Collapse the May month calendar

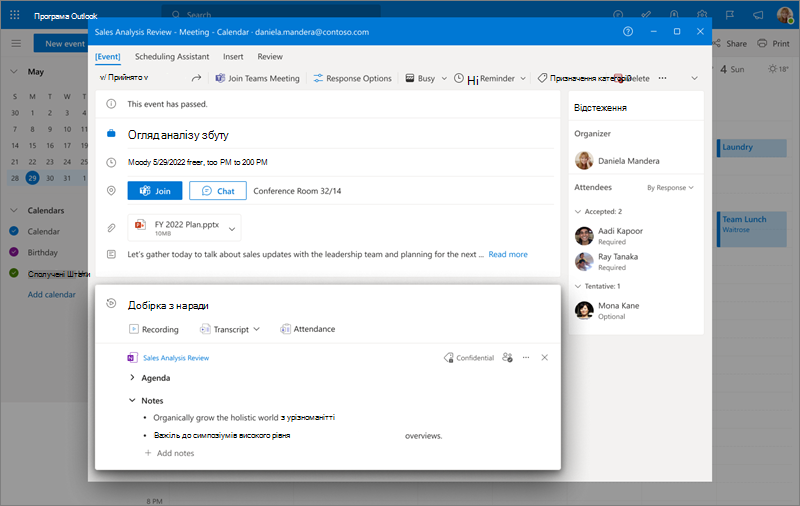coord(14,71)
